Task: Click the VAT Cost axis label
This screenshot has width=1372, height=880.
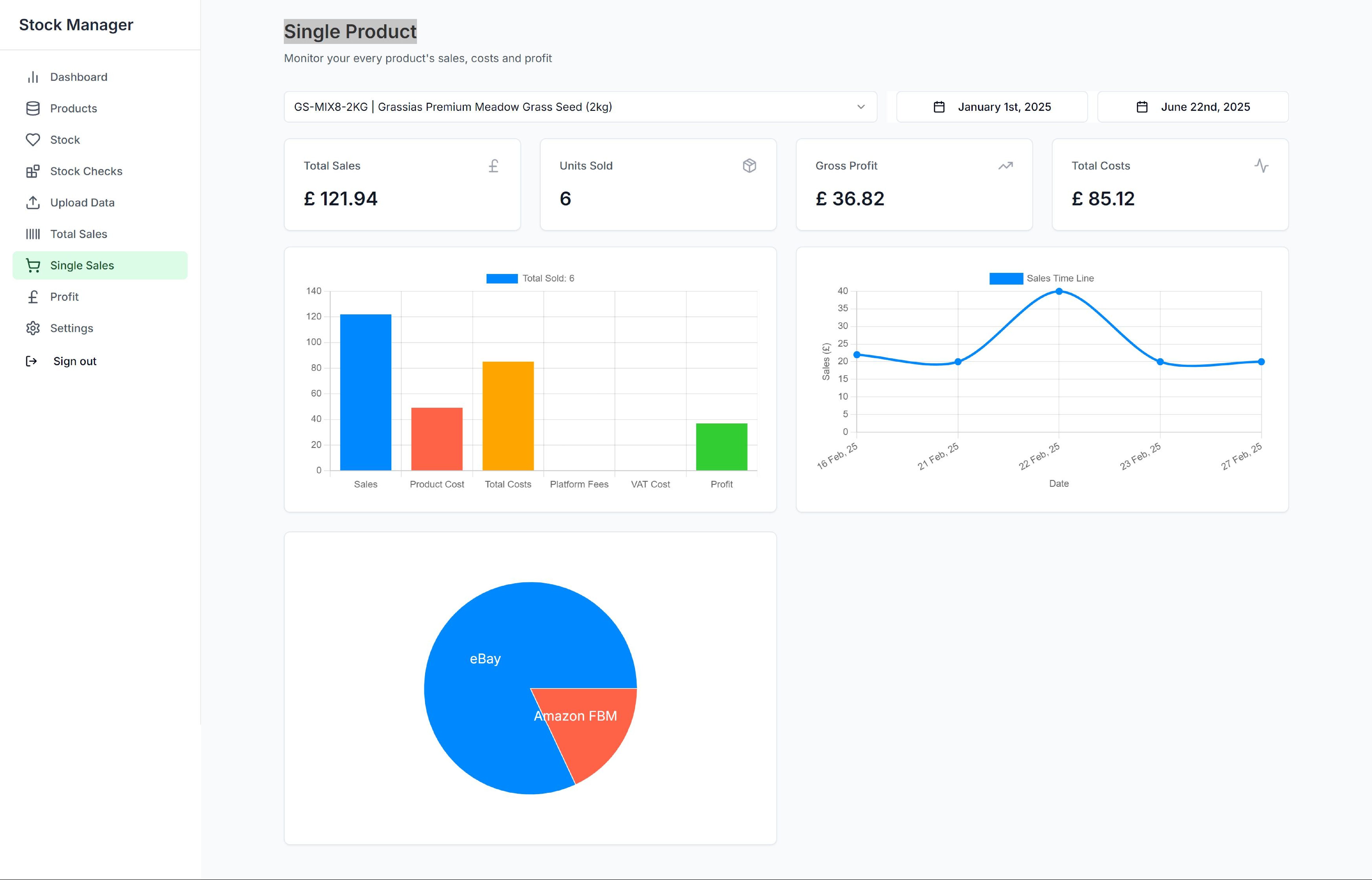Action: pyautogui.click(x=651, y=485)
